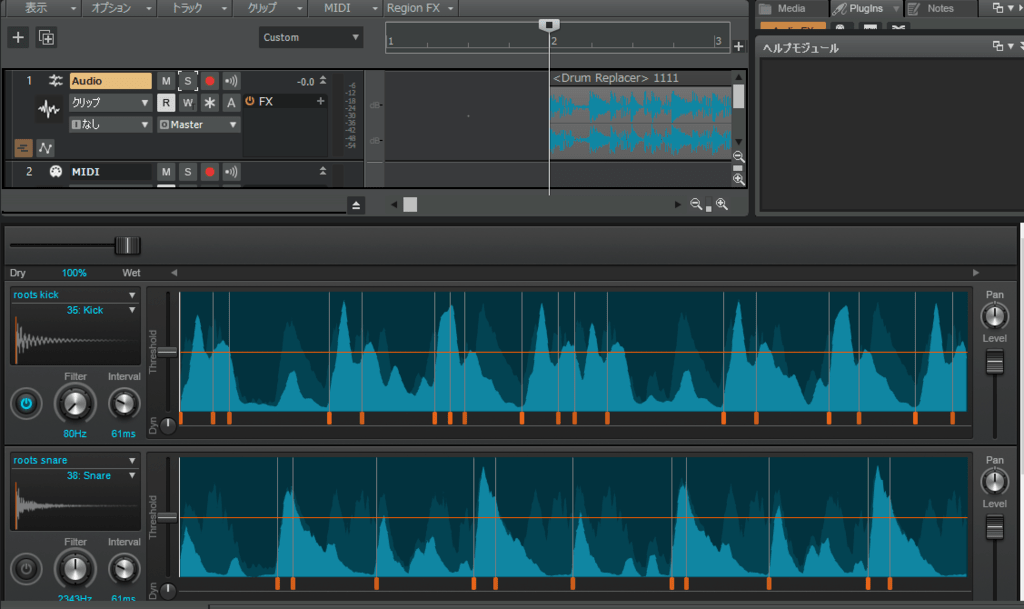Open the なし input dropdown
Screen dimensions: 1024x609
point(110,124)
